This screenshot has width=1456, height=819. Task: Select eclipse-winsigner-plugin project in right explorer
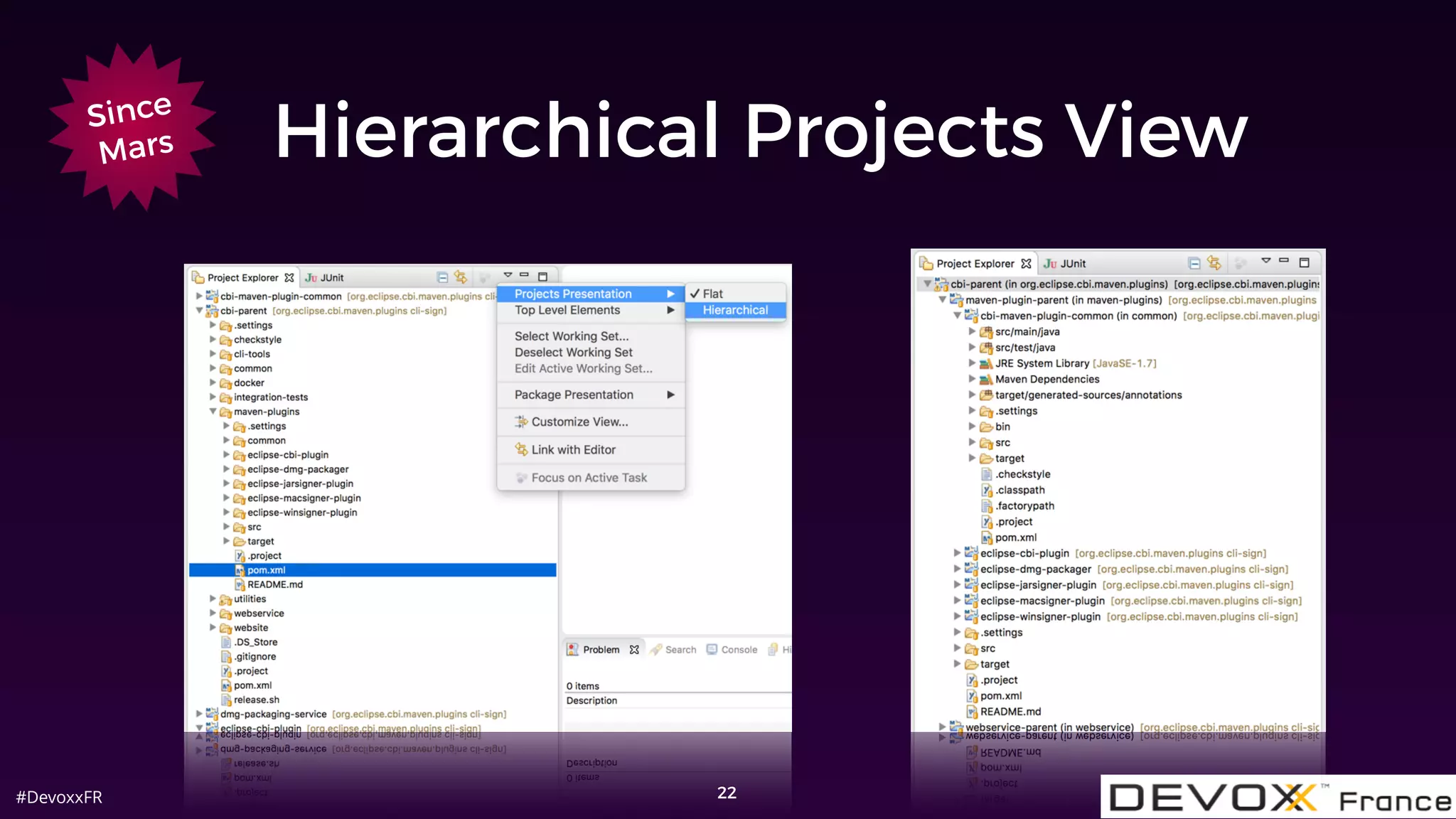[1040, 616]
